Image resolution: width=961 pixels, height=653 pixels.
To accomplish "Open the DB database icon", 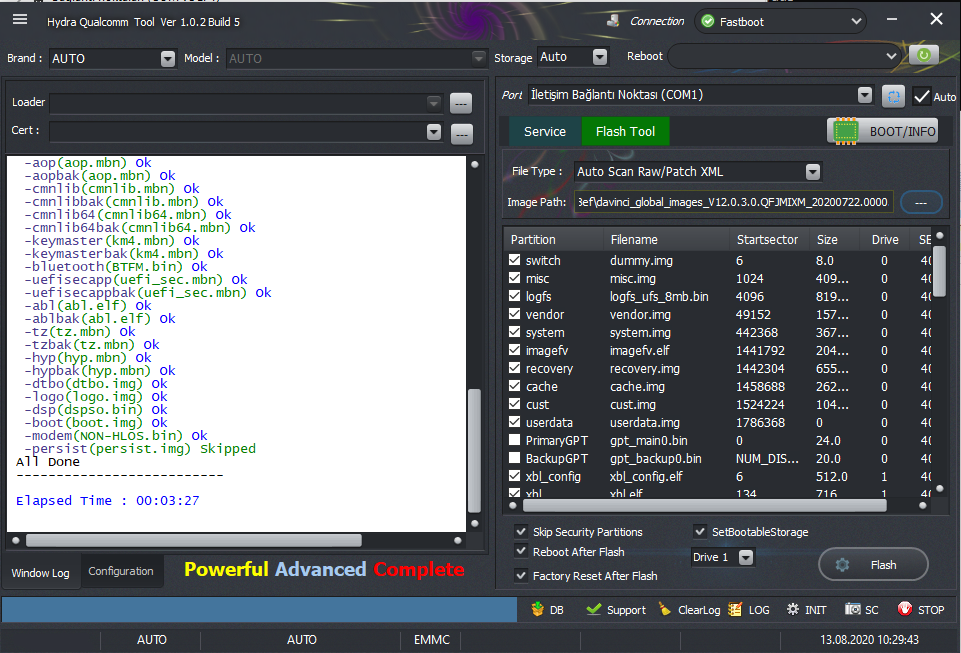I will 537,609.
